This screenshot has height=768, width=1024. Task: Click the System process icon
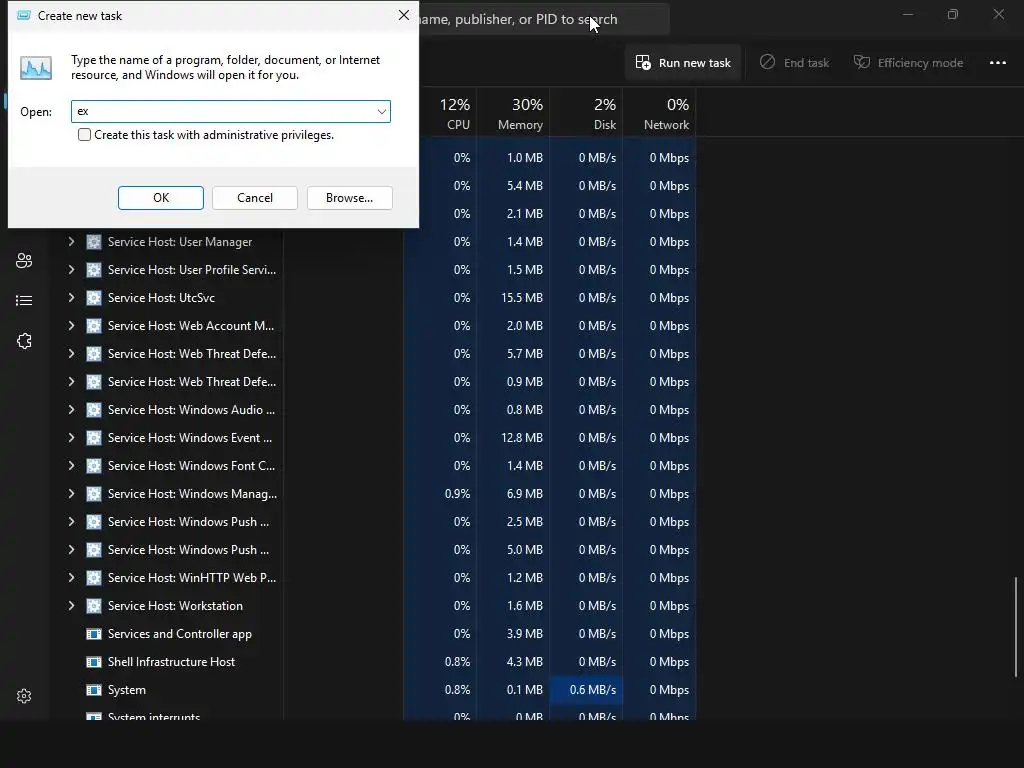[x=94, y=690]
